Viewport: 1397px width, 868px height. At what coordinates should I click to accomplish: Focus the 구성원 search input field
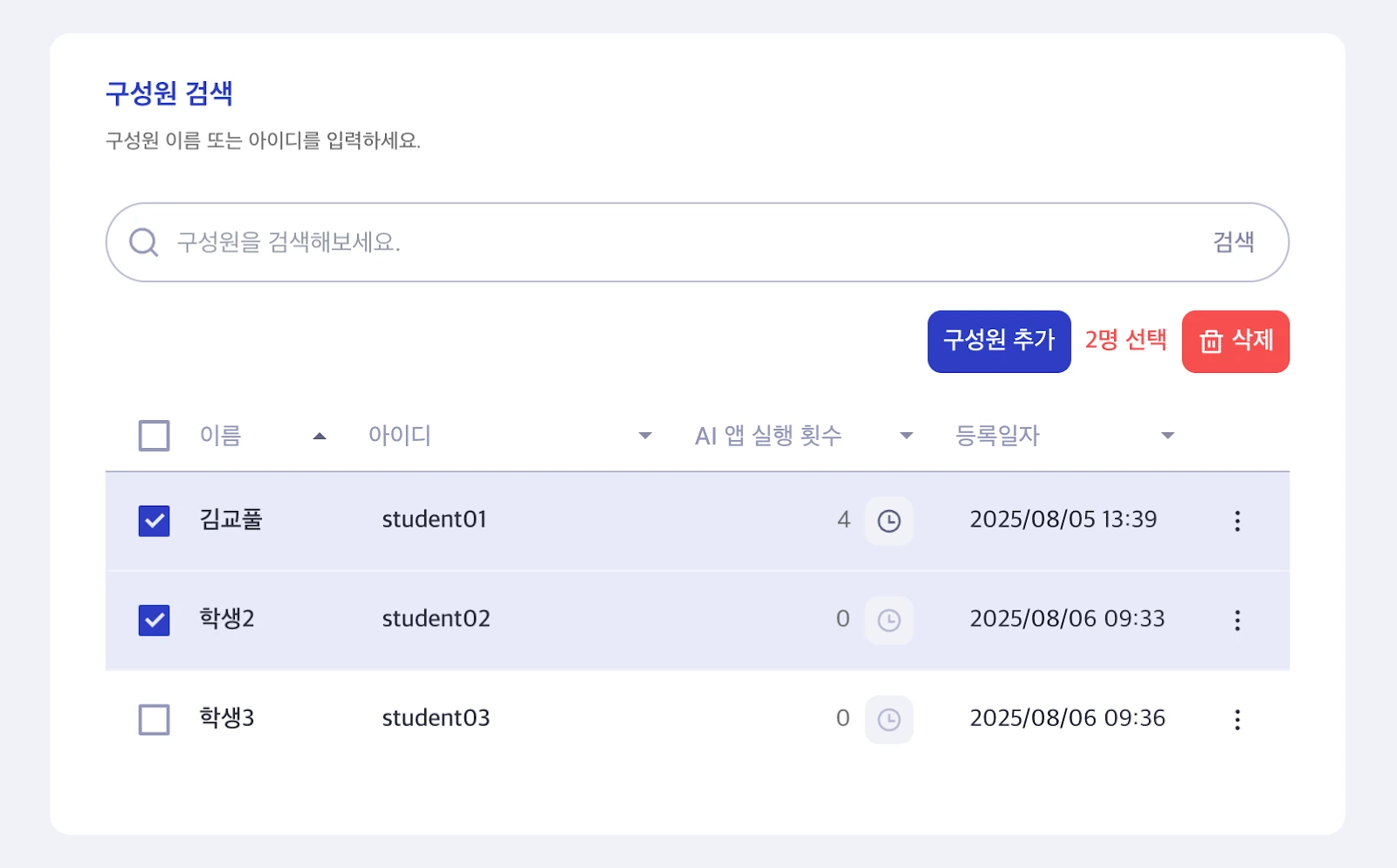(681, 242)
